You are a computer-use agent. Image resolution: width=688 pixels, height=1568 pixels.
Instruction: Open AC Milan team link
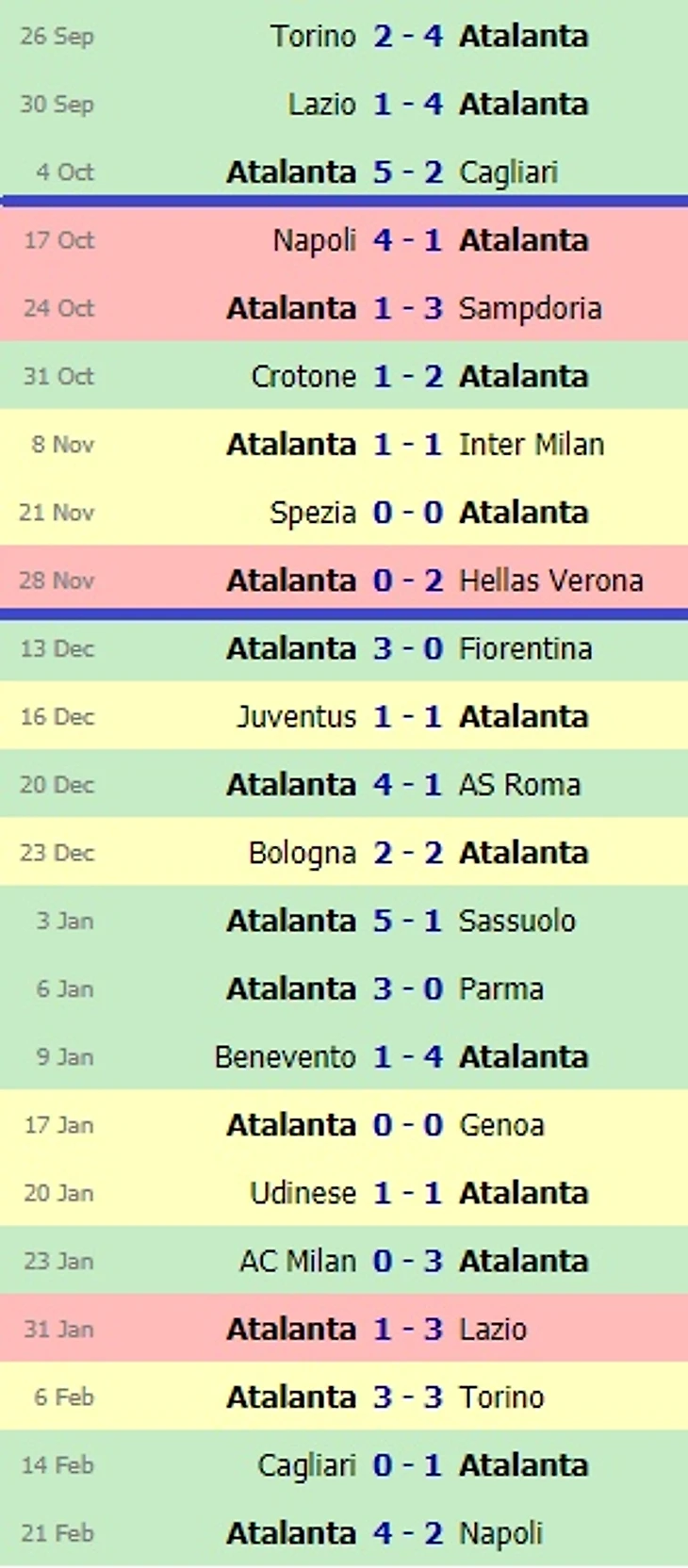coord(297,1261)
